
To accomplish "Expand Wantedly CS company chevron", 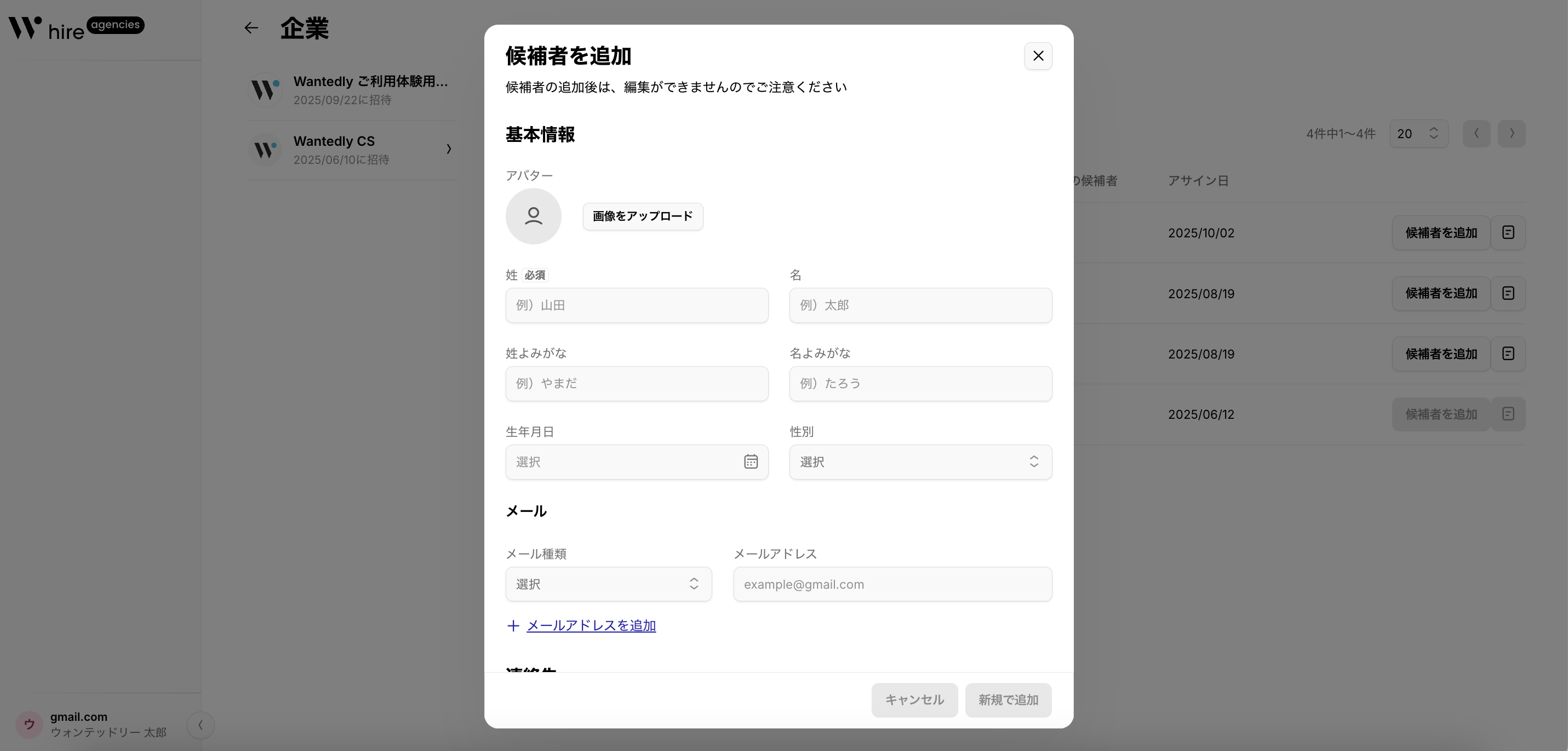I will coord(449,149).
